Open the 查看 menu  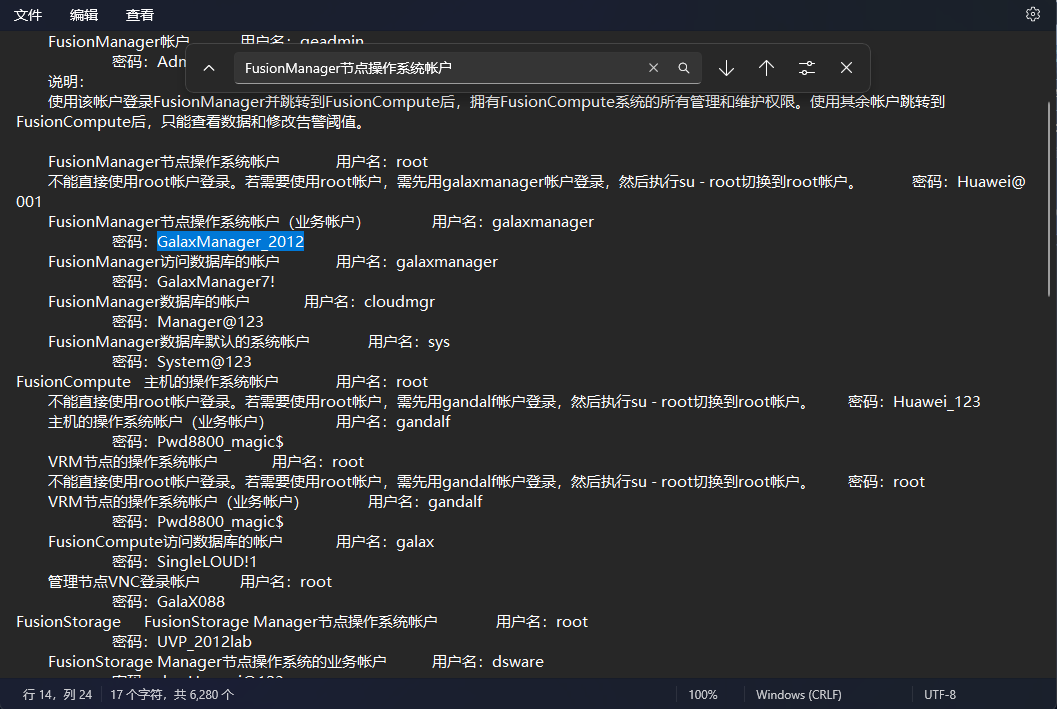pos(140,15)
